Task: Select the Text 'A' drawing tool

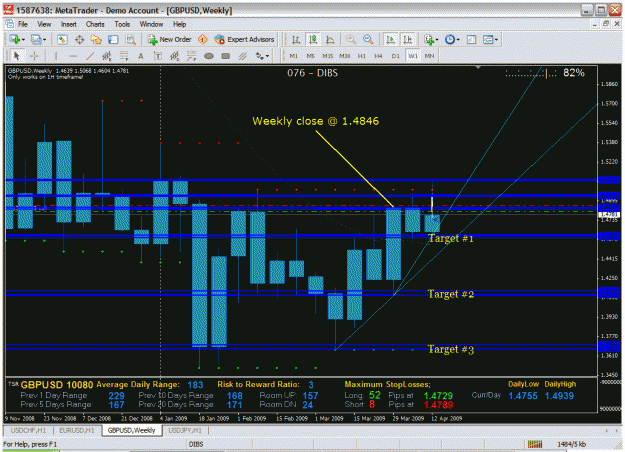Action: [x=141, y=56]
